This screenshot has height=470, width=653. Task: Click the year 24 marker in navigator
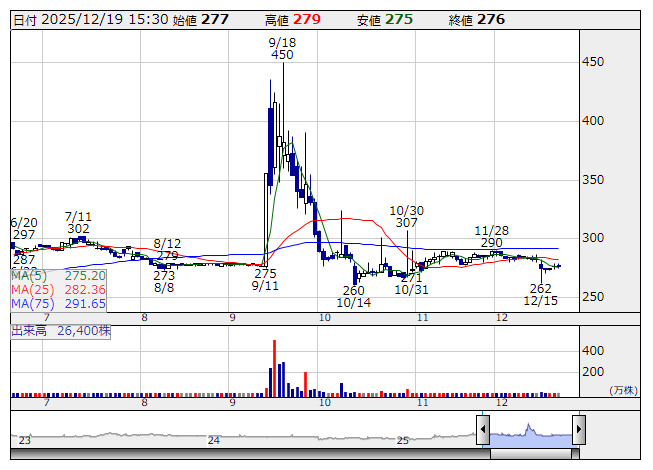point(213,440)
